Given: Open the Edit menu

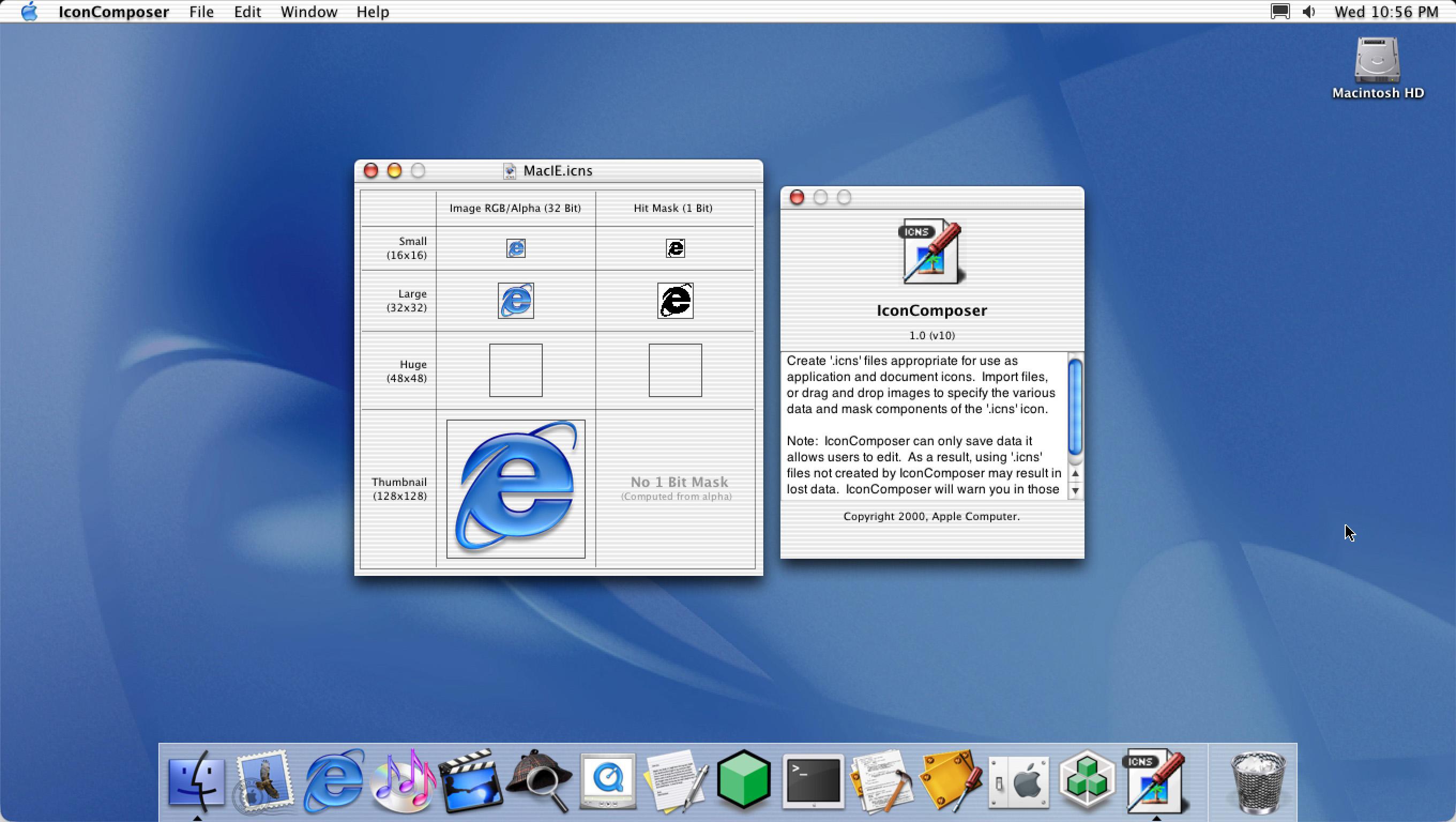Looking at the screenshot, I should 247,12.
